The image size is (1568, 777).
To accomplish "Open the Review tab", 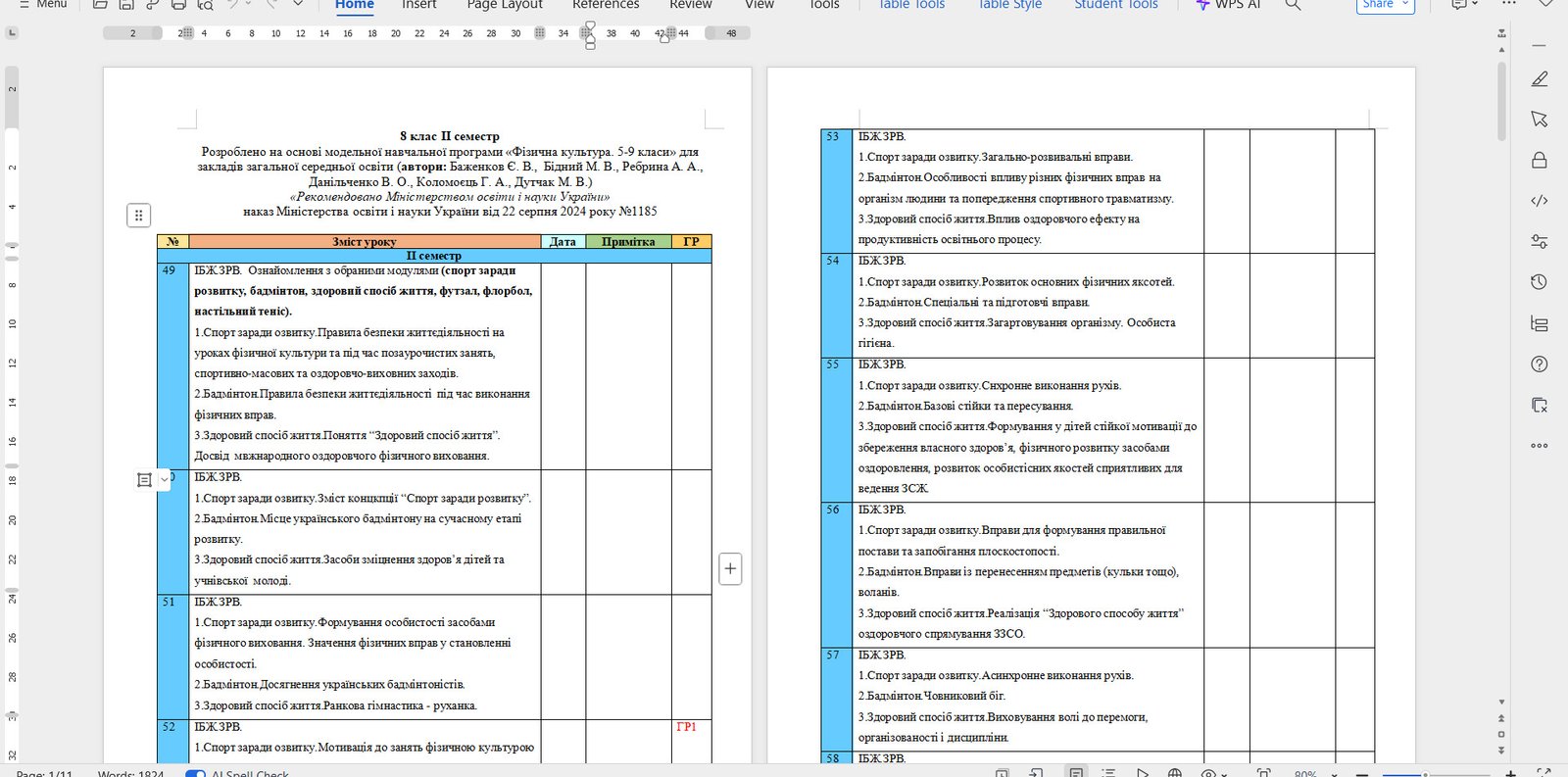I will (691, 5).
